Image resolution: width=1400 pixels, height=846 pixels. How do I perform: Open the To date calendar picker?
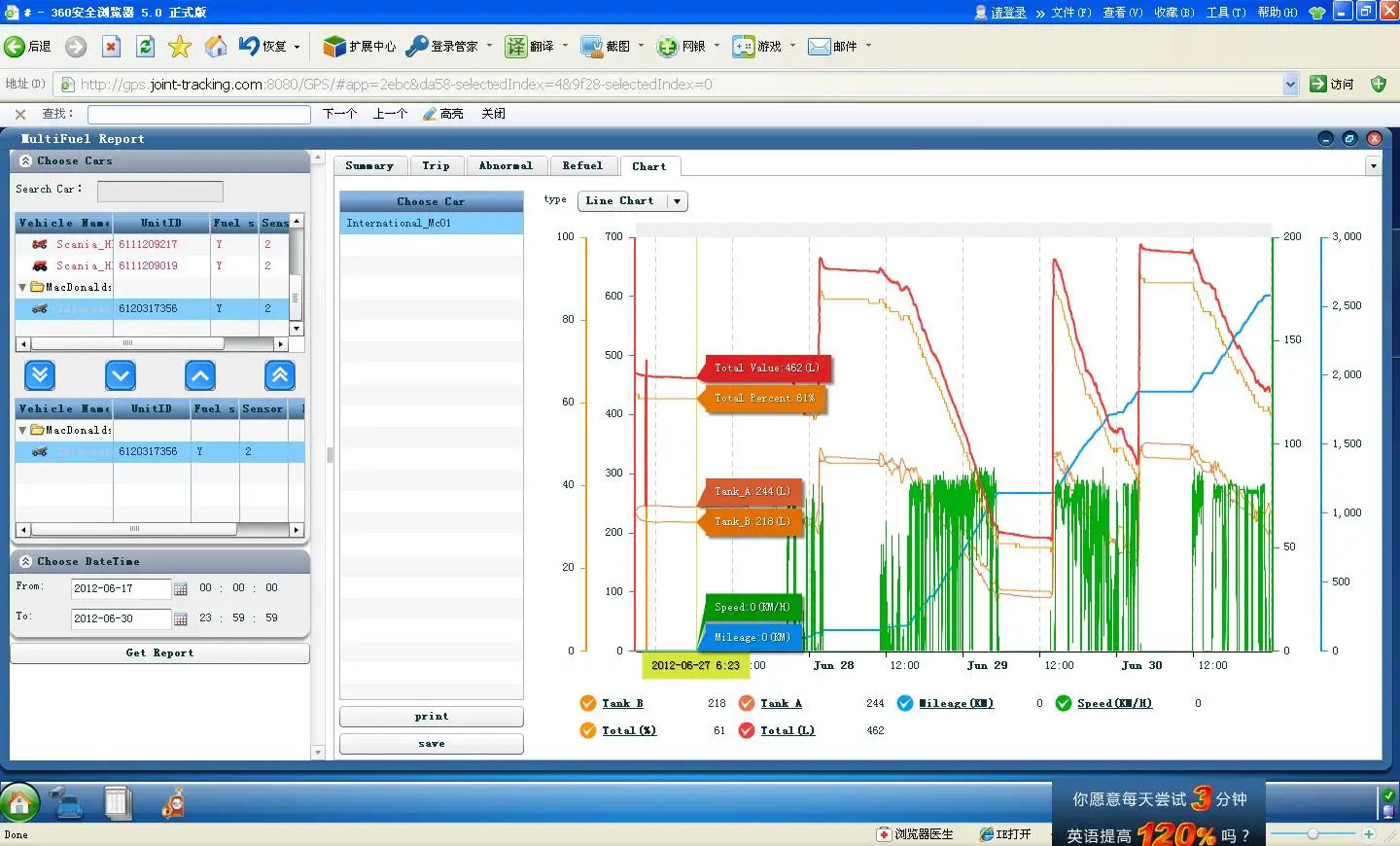click(x=181, y=619)
